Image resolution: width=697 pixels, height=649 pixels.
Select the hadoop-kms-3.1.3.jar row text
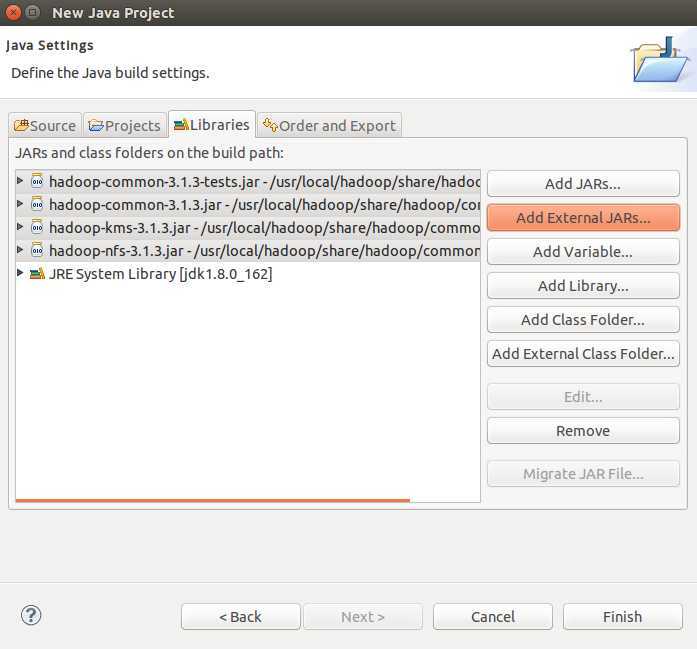(x=264, y=228)
